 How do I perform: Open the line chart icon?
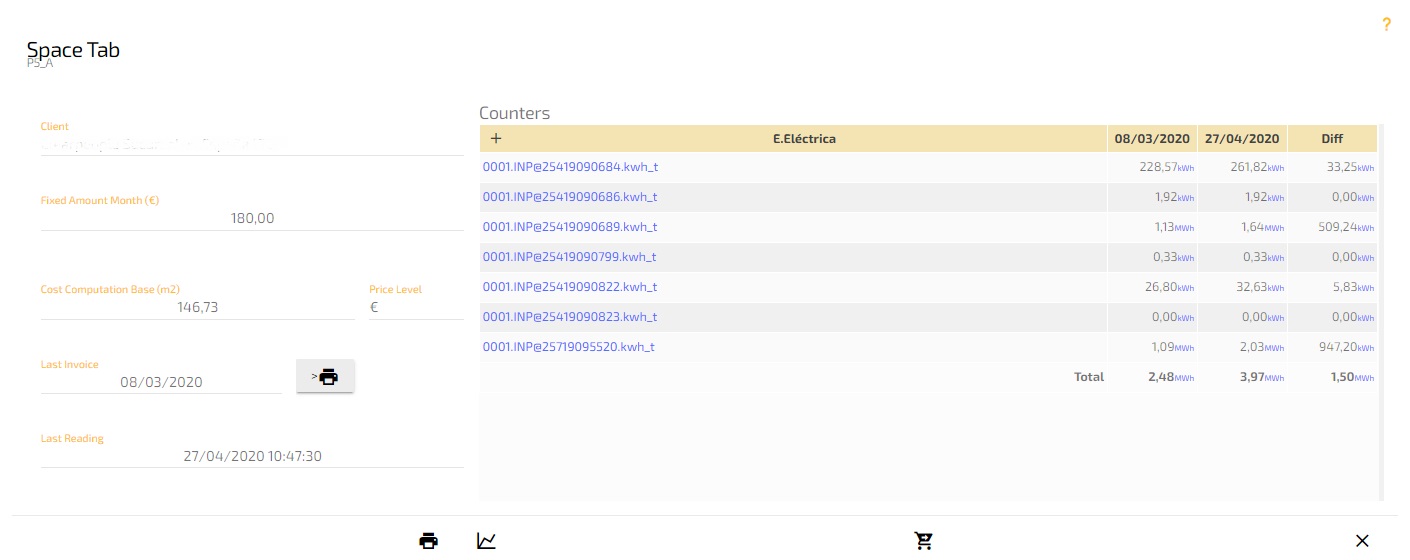(486, 541)
